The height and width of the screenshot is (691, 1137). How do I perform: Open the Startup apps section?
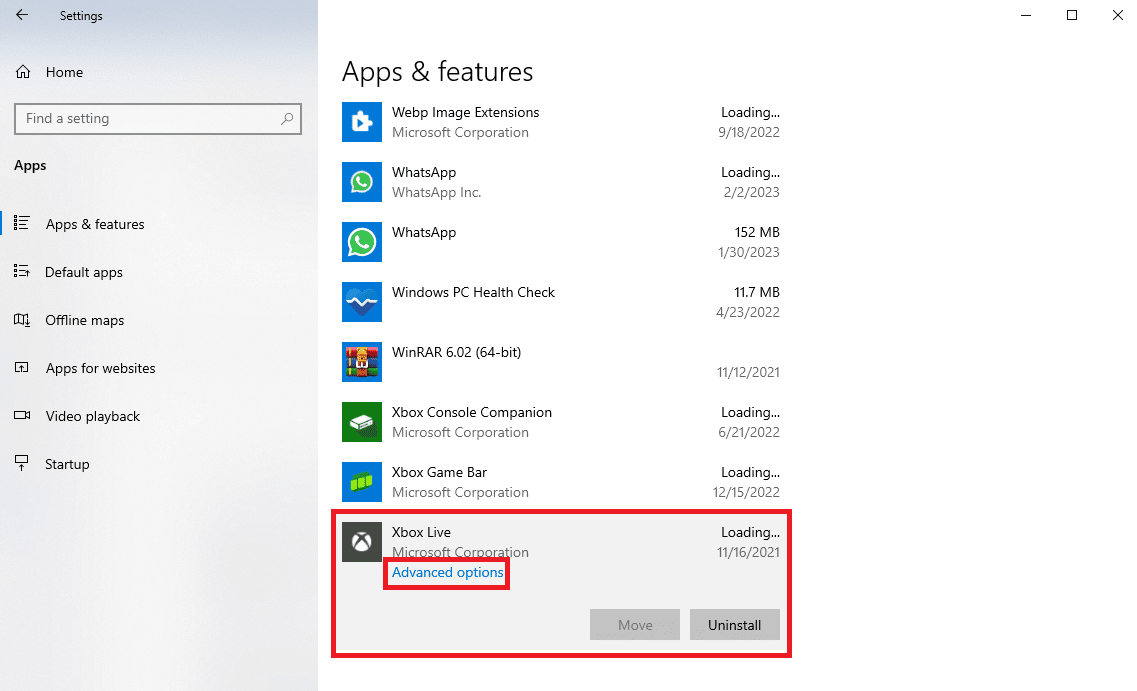(x=67, y=464)
